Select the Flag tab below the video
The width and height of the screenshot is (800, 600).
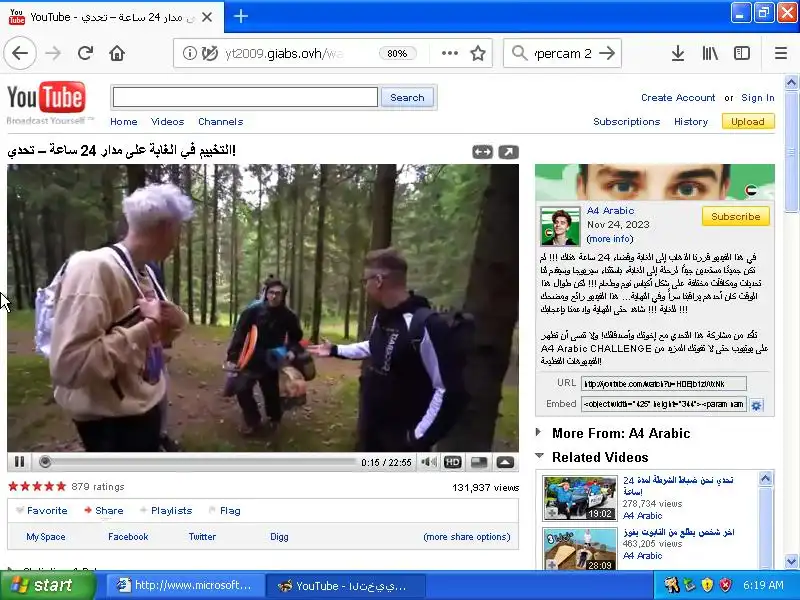click(x=225, y=510)
